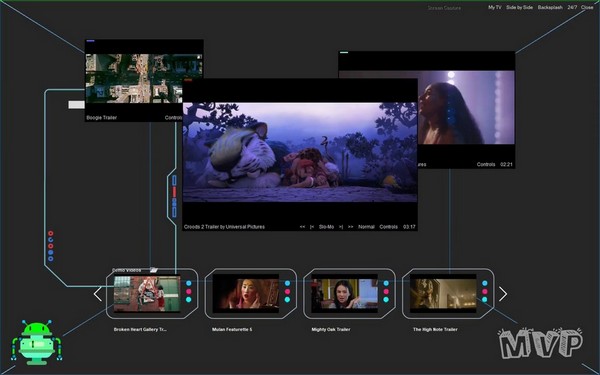Play the Mighty Oak Trailer thumbnail
600x375 pixels.
tap(344, 293)
